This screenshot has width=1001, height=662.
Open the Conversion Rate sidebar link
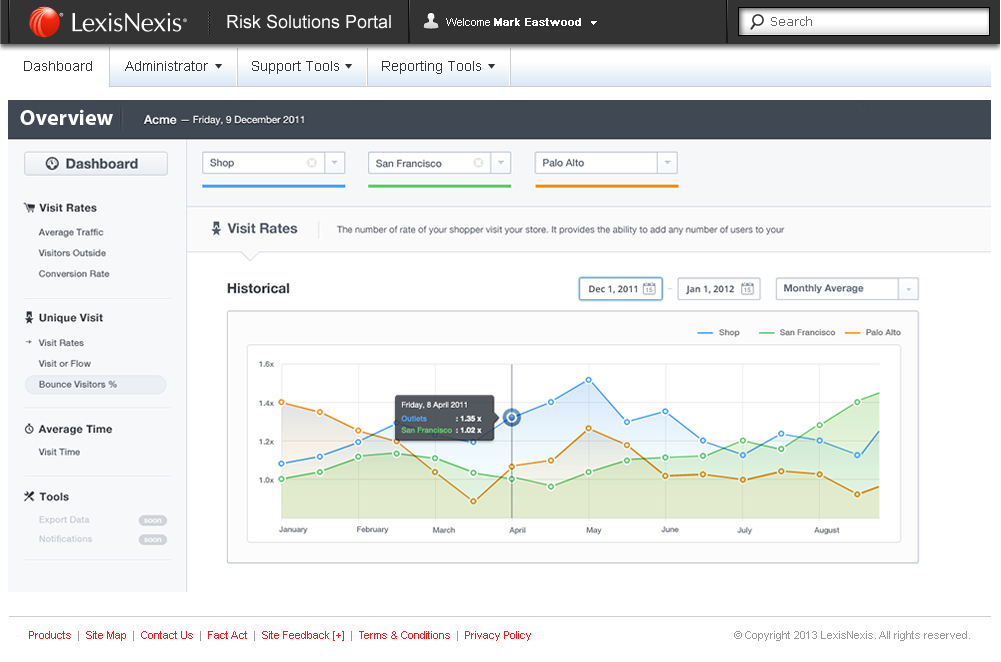pos(74,274)
